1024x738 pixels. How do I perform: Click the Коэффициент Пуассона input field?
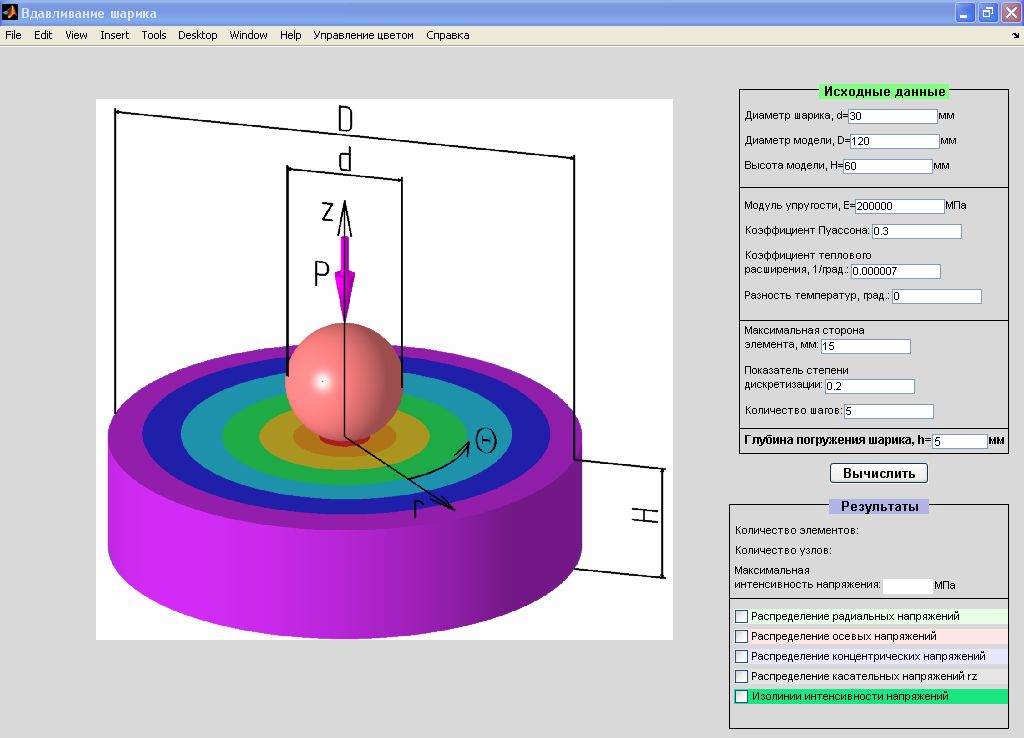point(916,232)
